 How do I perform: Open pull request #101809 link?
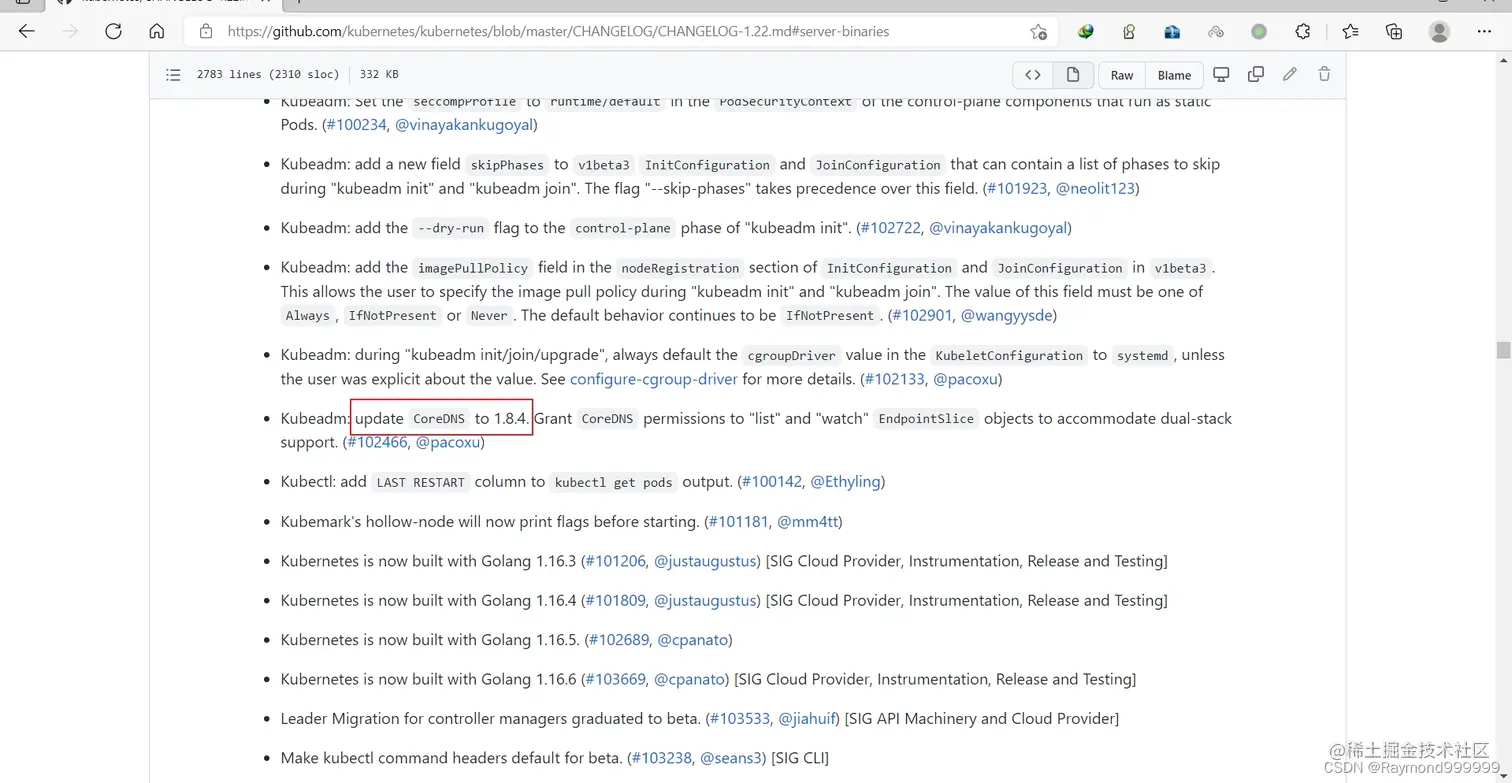[x=615, y=601]
